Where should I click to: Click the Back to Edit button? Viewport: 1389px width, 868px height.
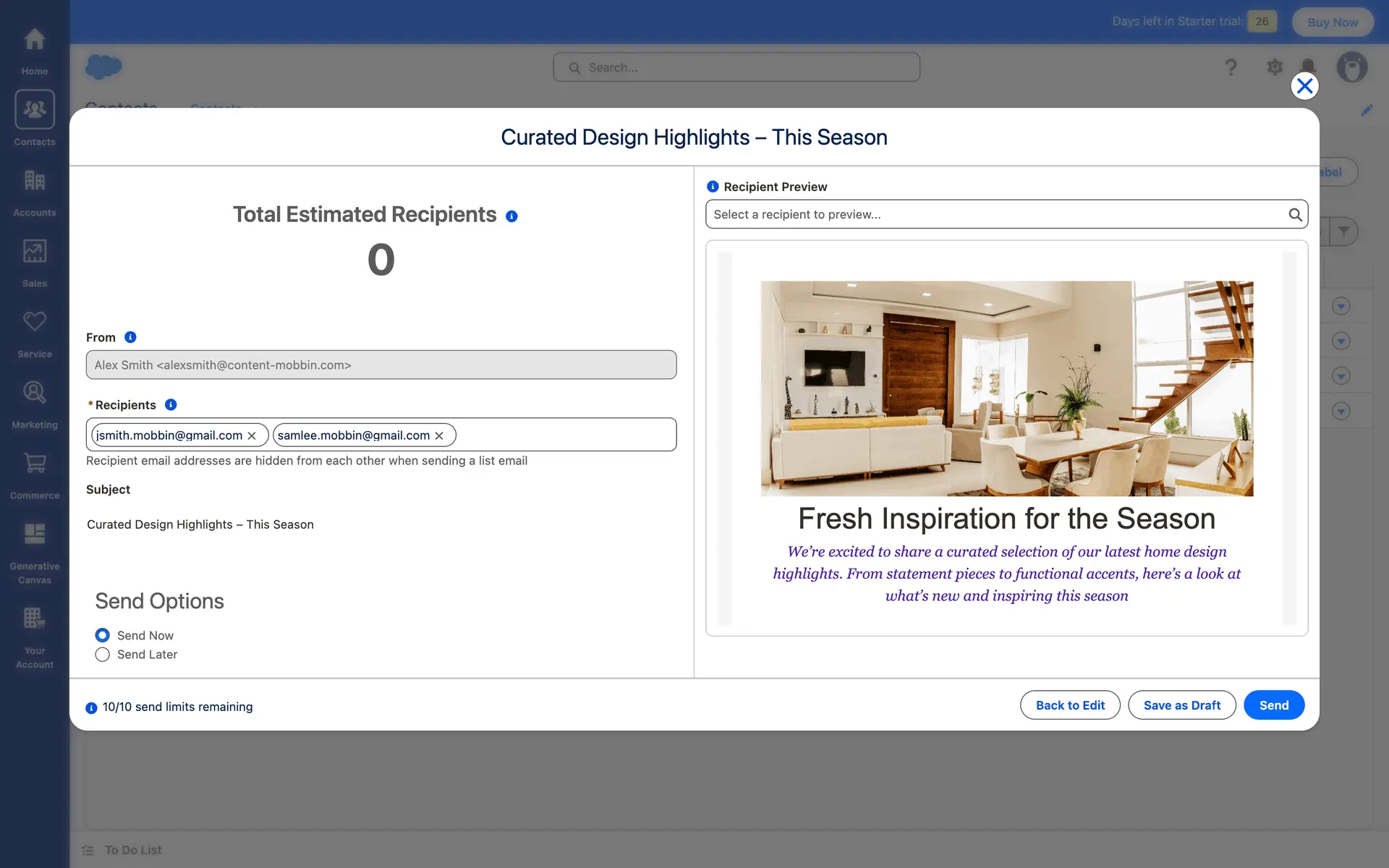point(1070,705)
